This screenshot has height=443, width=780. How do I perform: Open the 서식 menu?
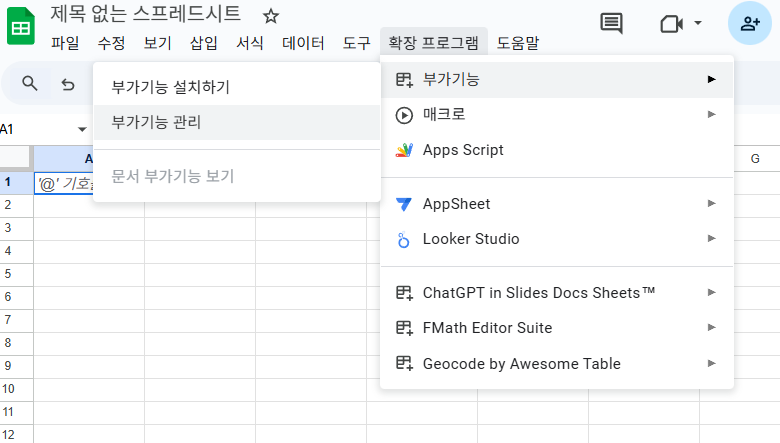click(250, 43)
